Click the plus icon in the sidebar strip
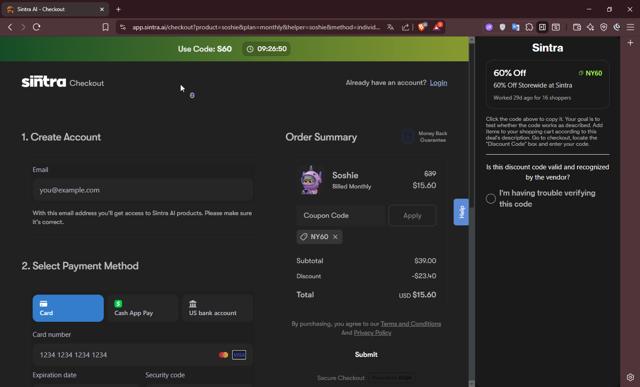Screen dimensions: 640x387 tap(630, 43)
